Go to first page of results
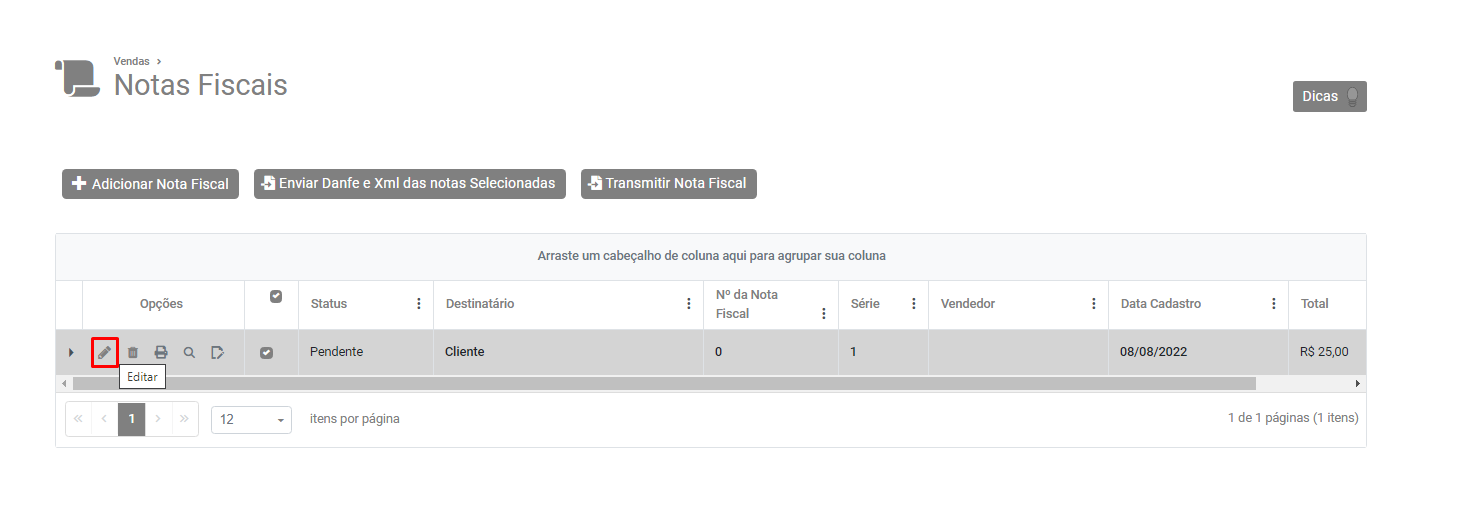1477x515 pixels. [78, 419]
